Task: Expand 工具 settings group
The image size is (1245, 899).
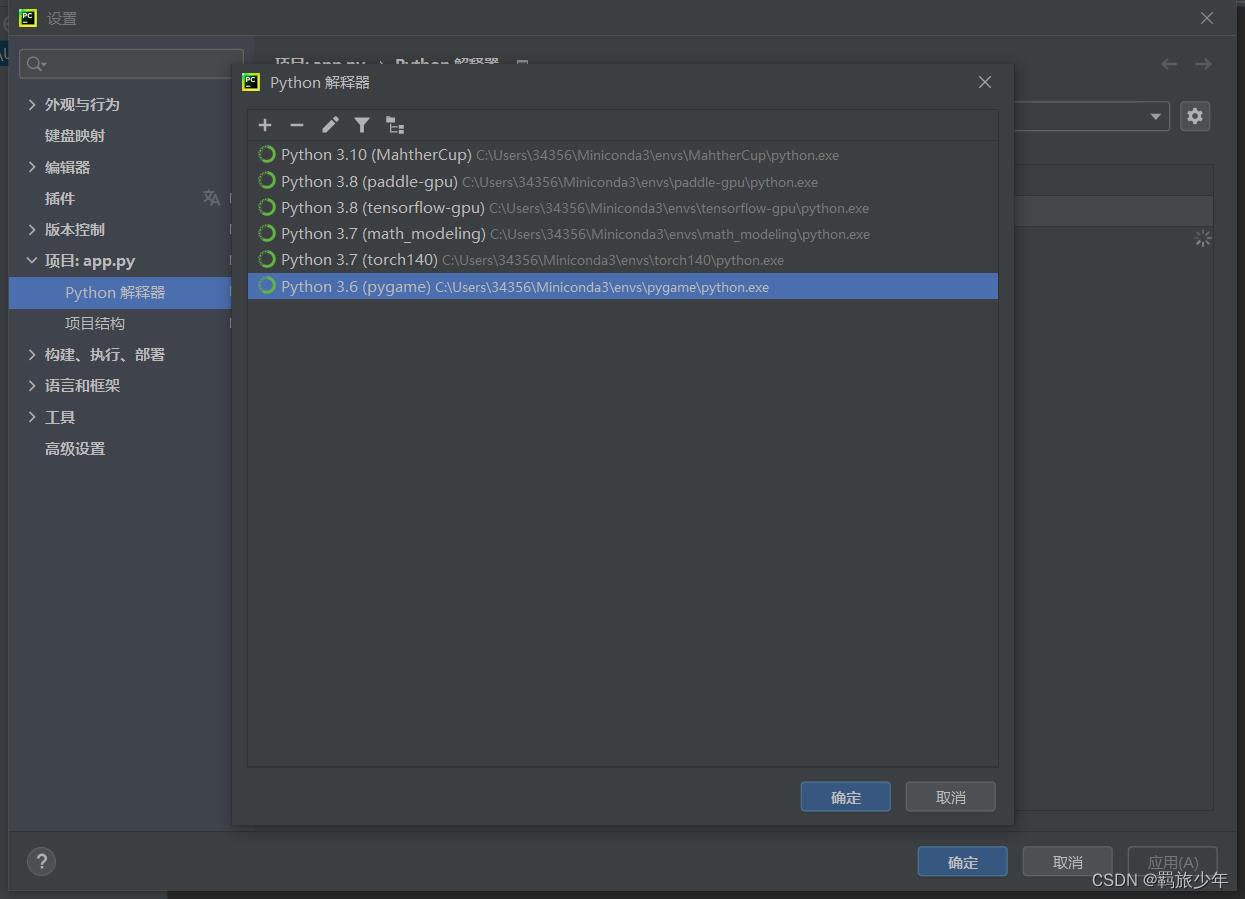Action: tap(33, 417)
